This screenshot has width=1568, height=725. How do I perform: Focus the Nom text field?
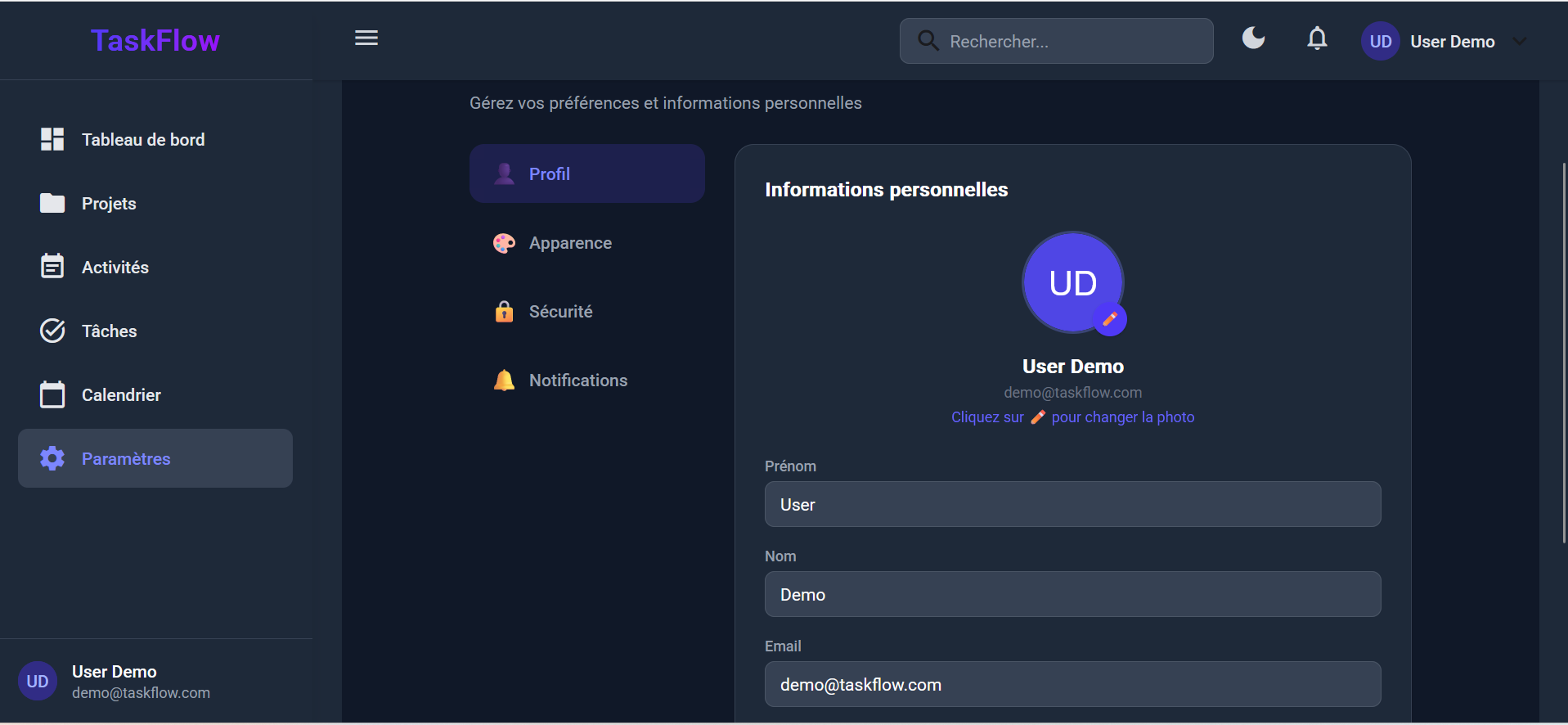pos(1072,594)
